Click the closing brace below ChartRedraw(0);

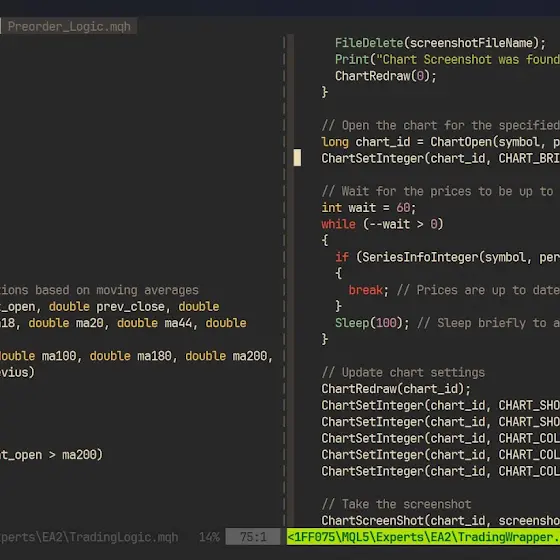point(324,92)
